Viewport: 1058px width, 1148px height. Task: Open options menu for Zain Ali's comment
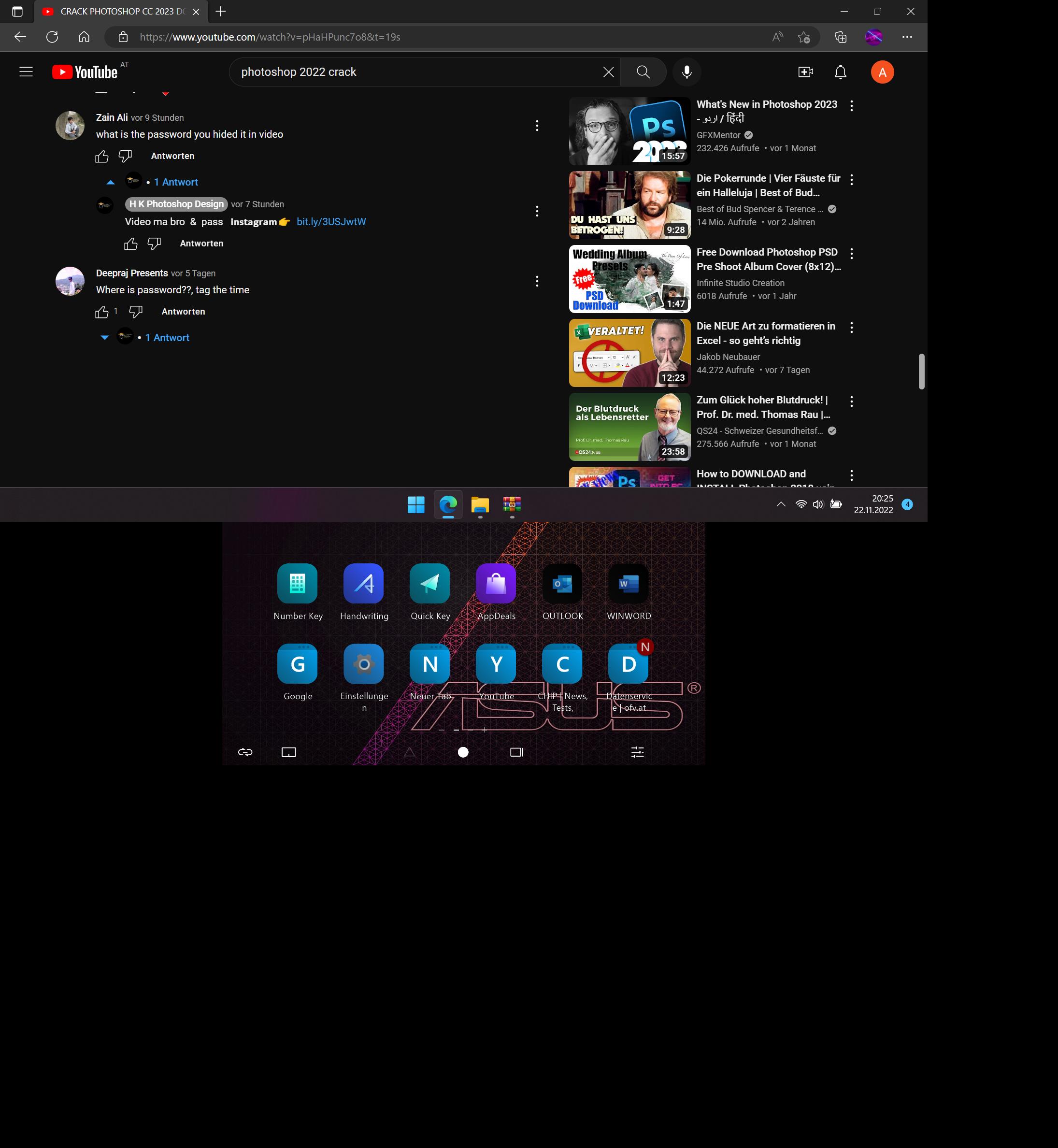(536, 126)
